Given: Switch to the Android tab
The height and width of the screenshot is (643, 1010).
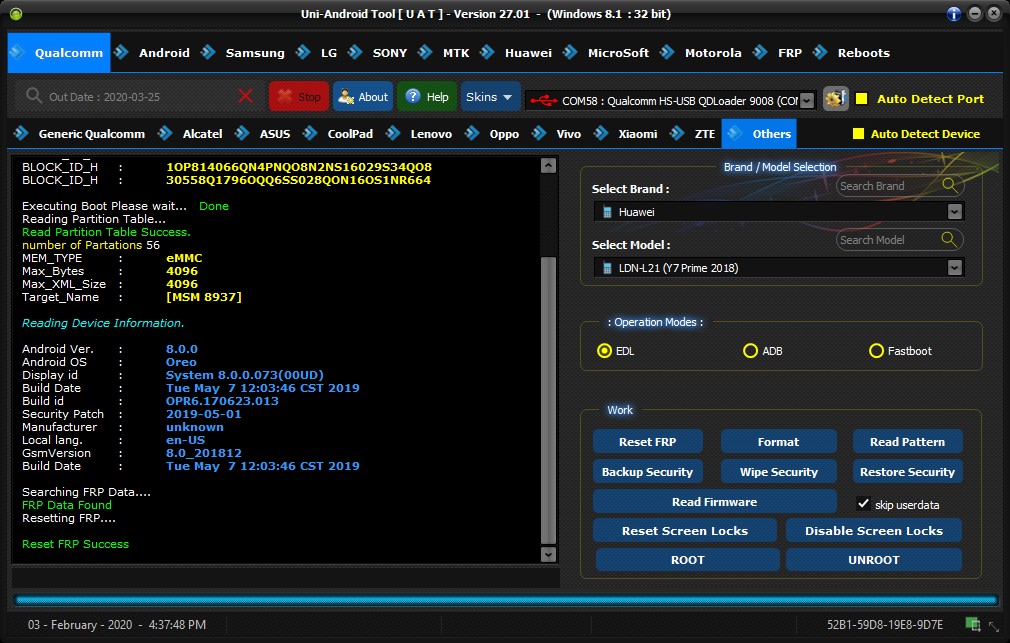Looking at the screenshot, I should (153, 53).
